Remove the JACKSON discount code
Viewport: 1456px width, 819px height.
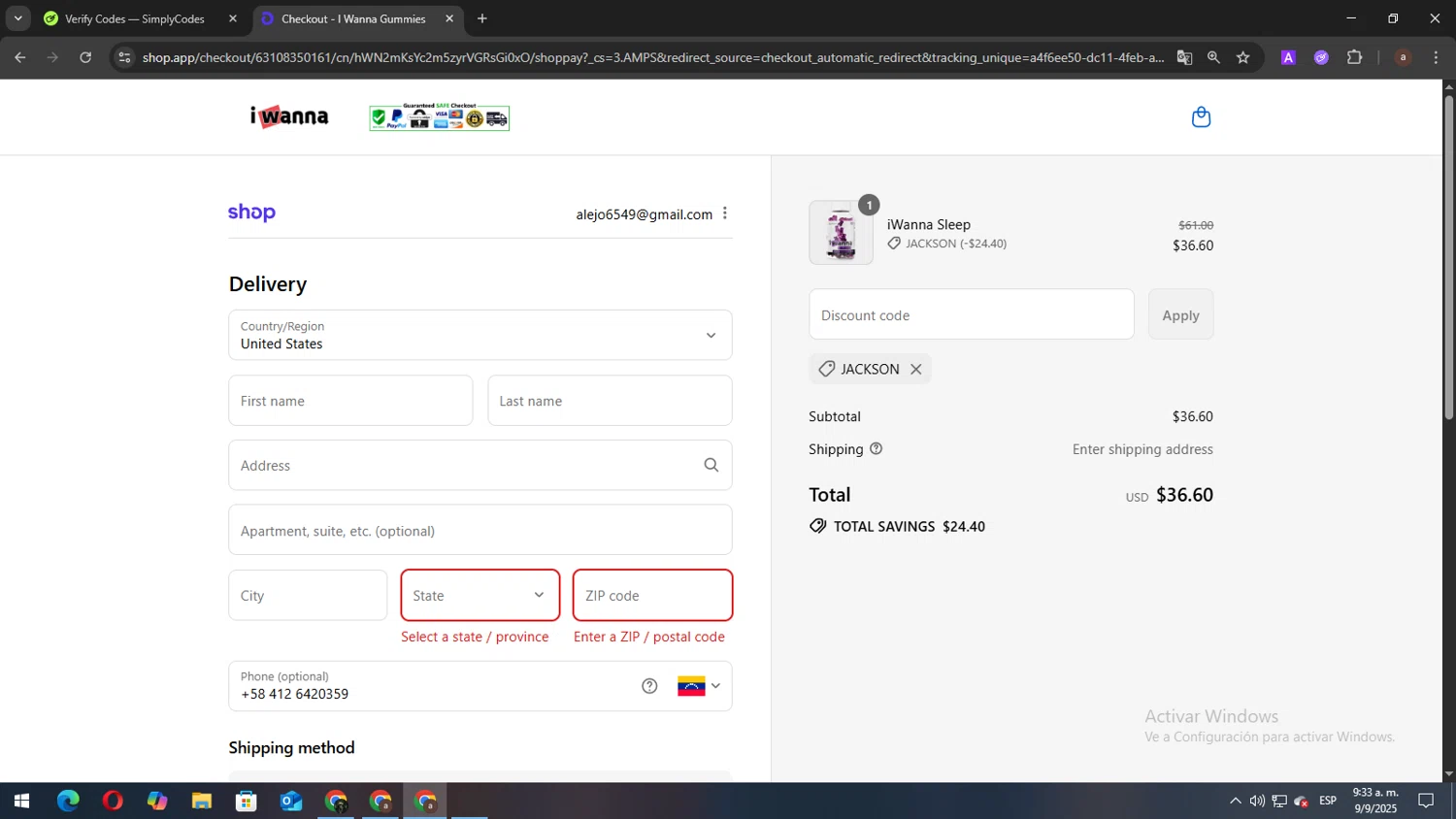tap(915, 369)
